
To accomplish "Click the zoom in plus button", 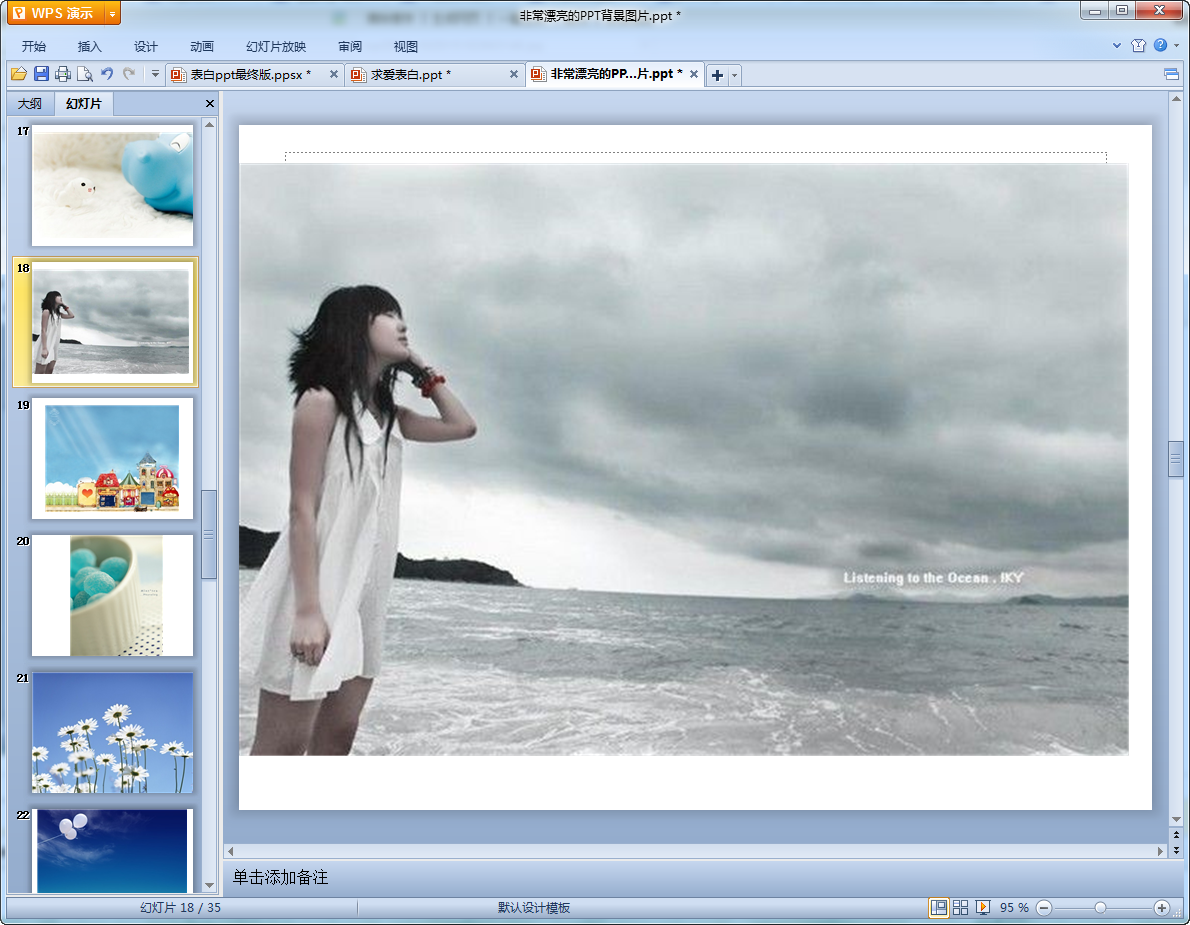I will point(1161,907).
